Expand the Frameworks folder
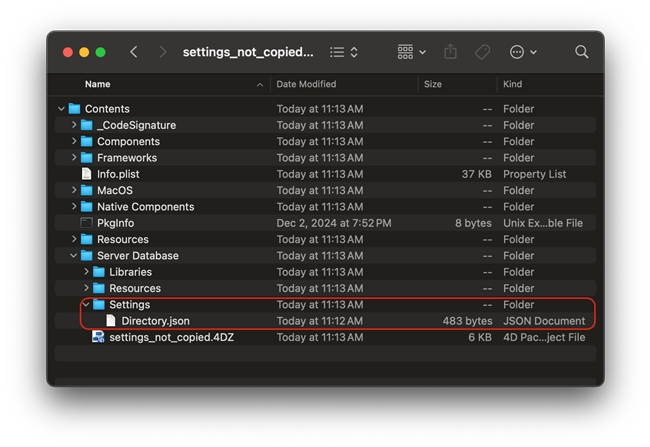Screen dimensions: 650x447 click(74, 158)
